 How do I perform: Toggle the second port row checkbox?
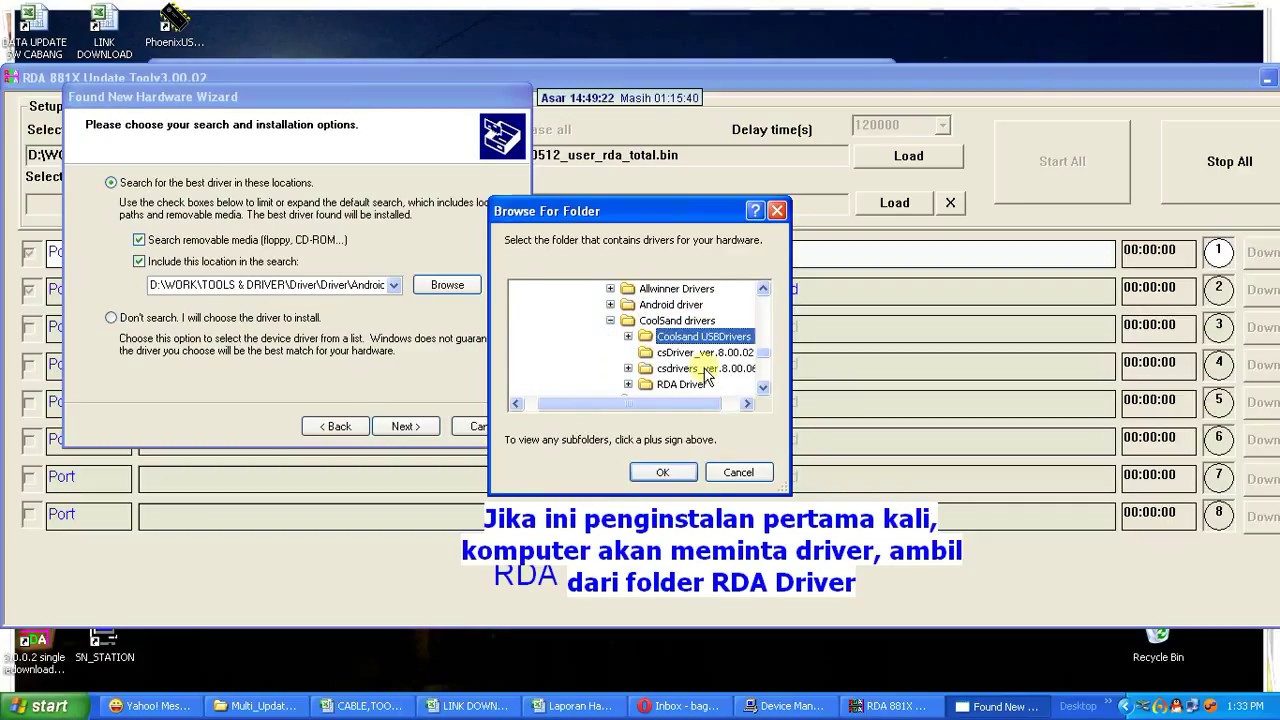pyautogui.click(x=29, y=290)
